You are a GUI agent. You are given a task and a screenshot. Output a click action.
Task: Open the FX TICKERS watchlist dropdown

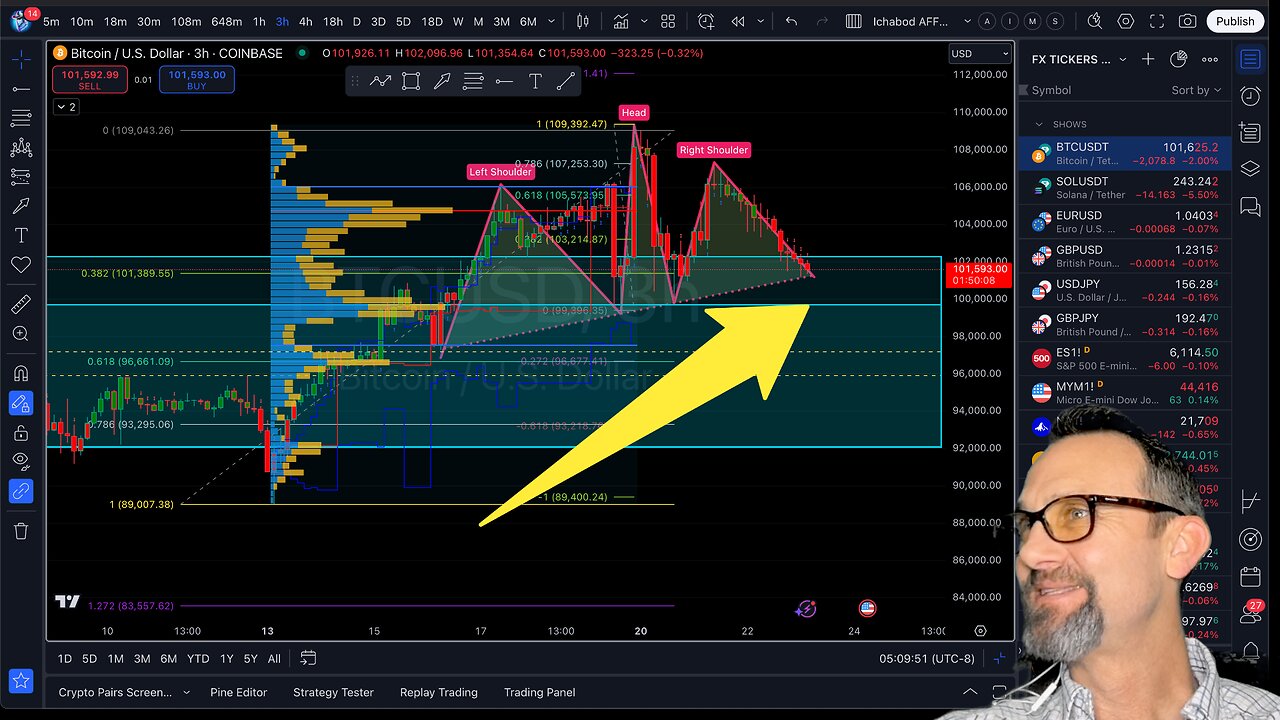[1078, 59]
